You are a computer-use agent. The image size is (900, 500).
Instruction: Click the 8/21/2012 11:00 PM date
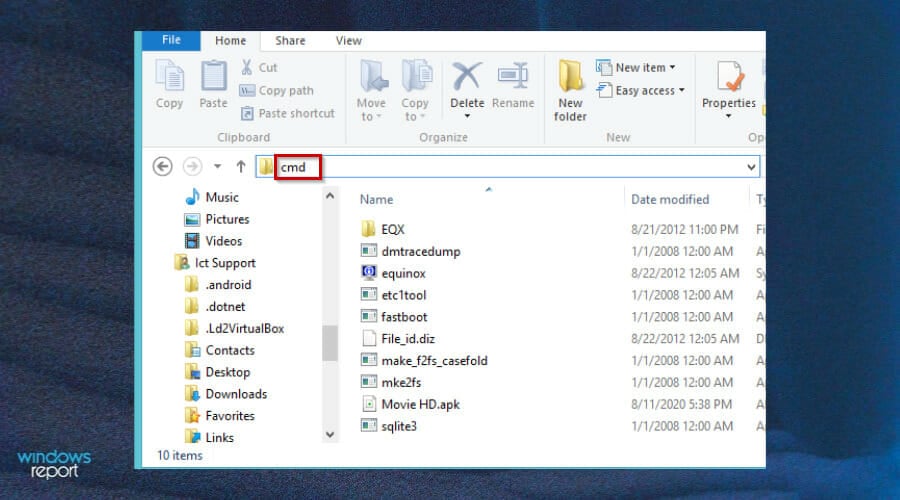tap(684, 229)
